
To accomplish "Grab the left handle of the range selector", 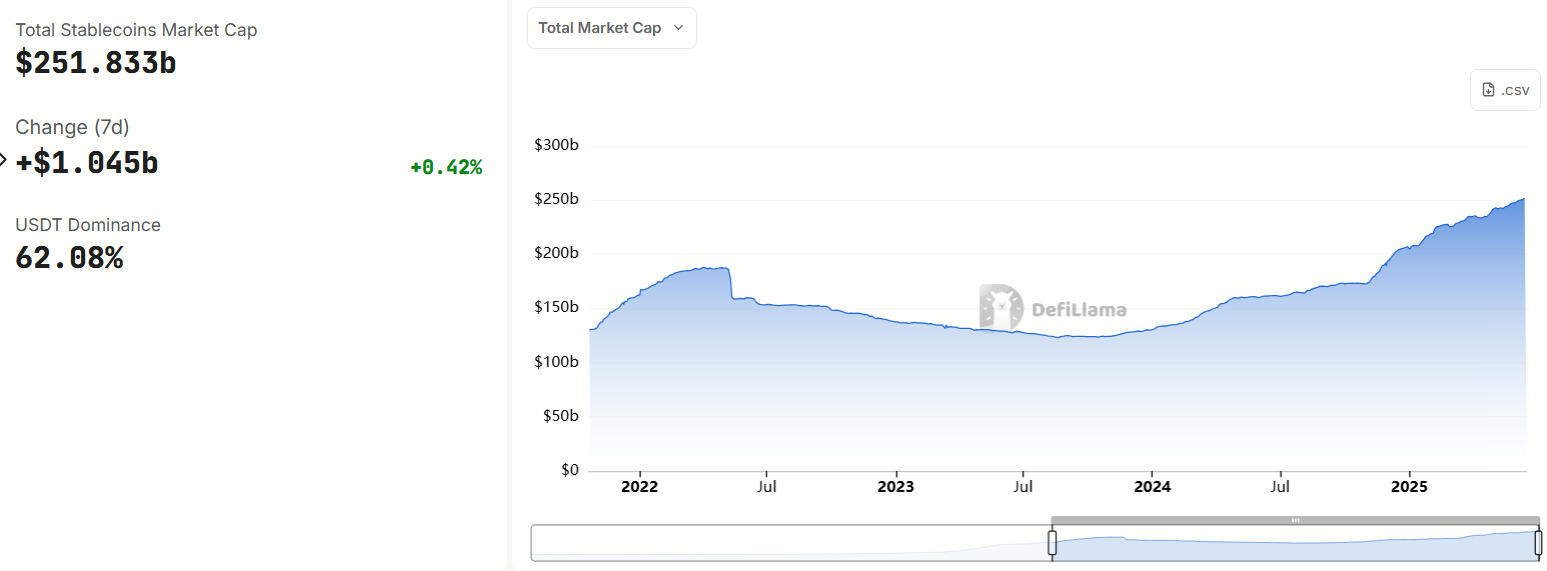I will click(1052, 543).
